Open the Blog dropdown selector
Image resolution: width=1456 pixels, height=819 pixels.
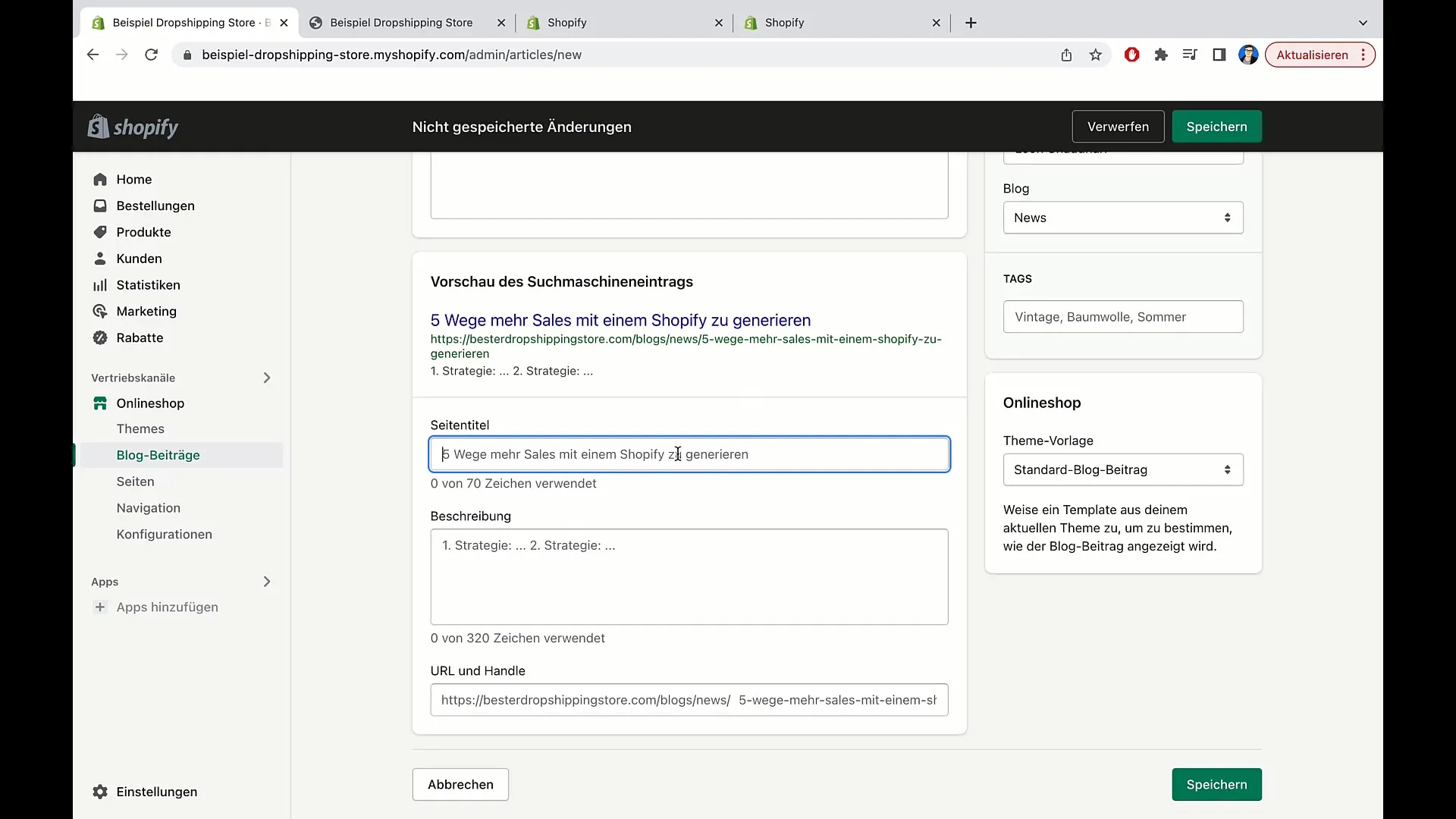tap(1122, 217)
